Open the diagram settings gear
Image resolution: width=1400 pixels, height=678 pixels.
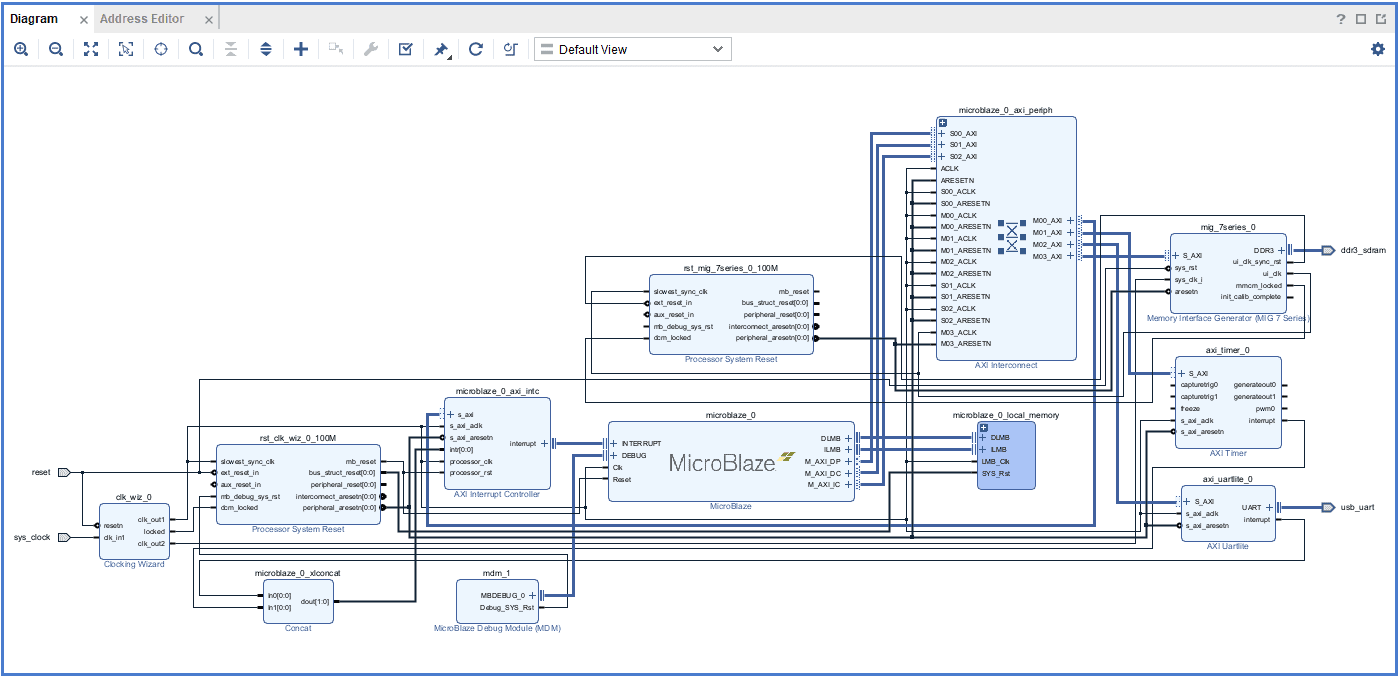(x=1378, y=49)
